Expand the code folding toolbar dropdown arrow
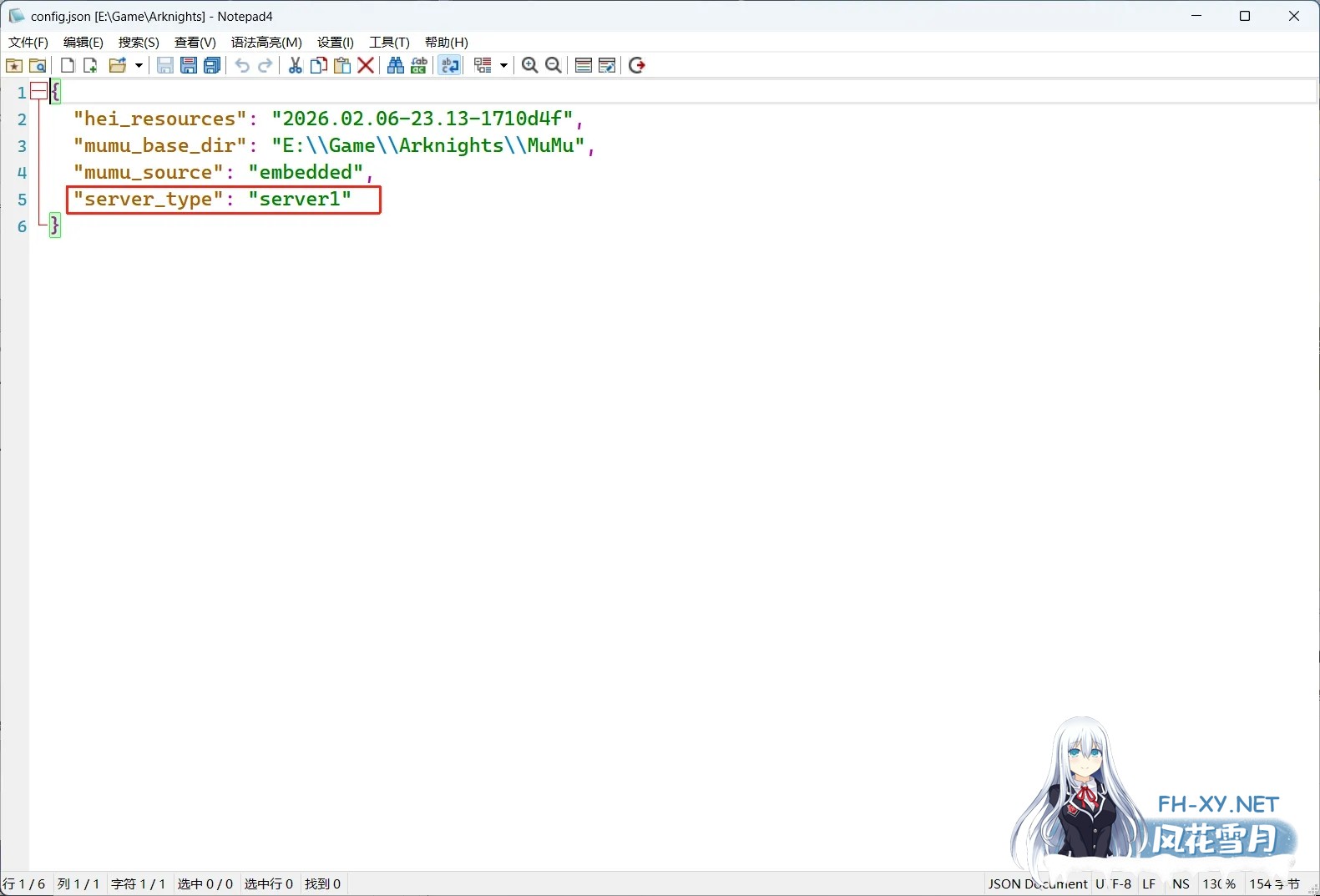 (x=503, y=65)
